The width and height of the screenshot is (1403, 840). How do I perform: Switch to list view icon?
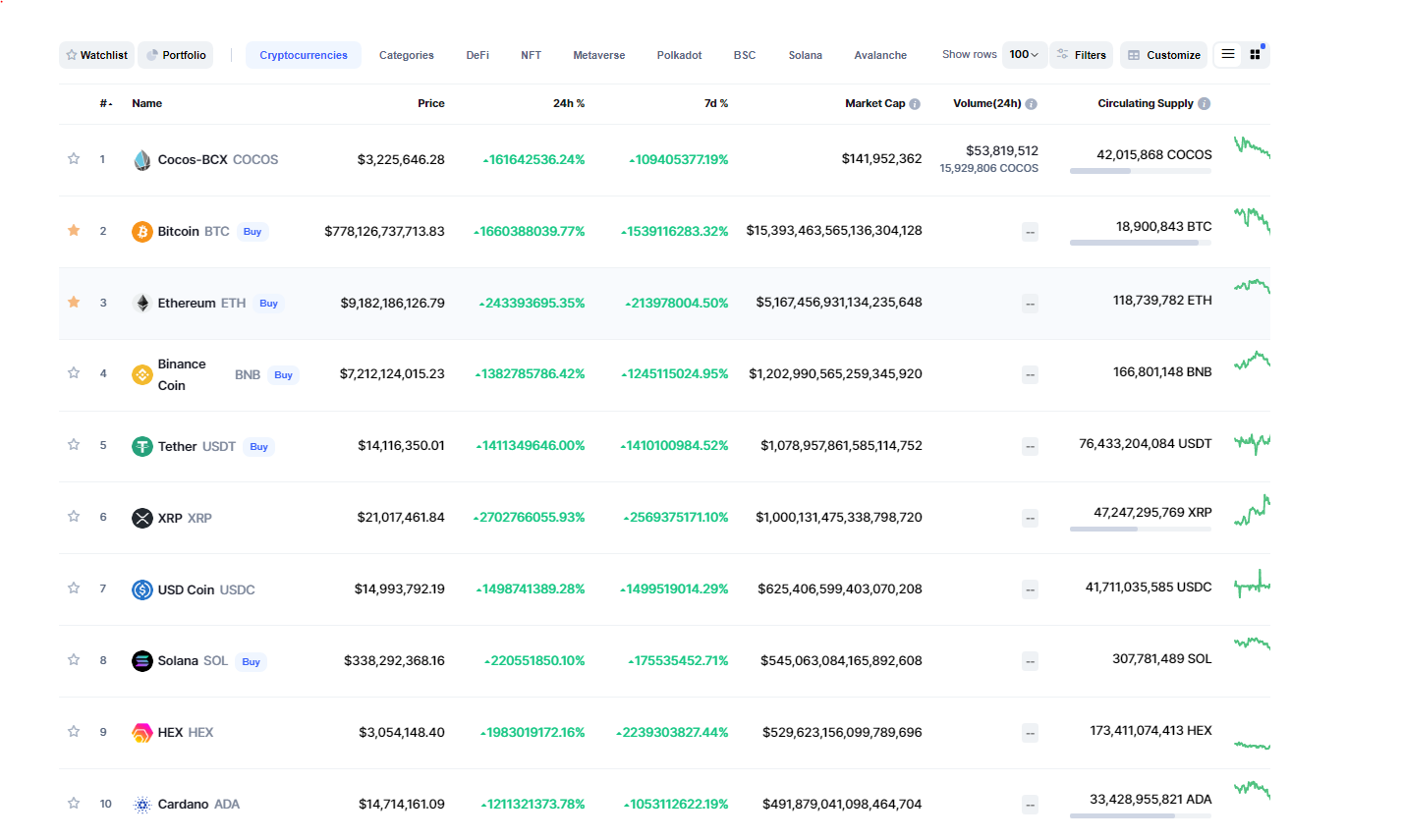[1228, 55]
